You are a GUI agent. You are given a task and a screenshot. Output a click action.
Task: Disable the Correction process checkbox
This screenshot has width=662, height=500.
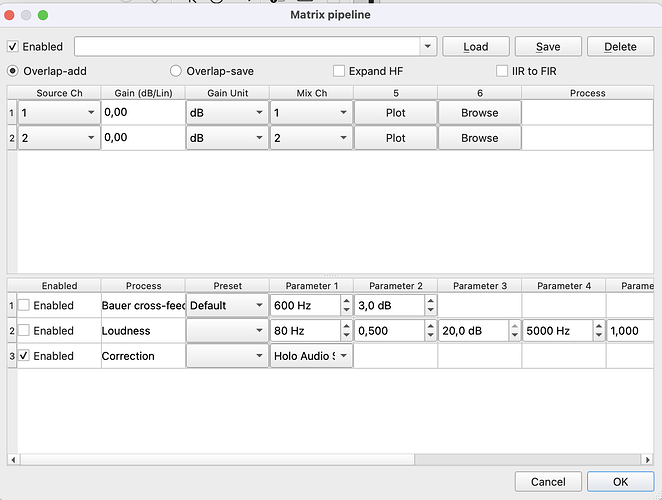pyautogui.click(x=24, y=356)
